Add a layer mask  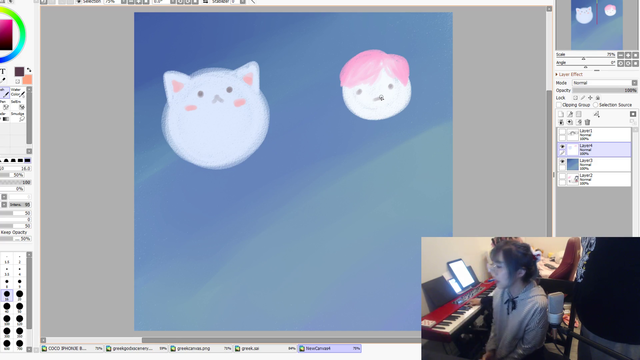click(x=633, y=114)
